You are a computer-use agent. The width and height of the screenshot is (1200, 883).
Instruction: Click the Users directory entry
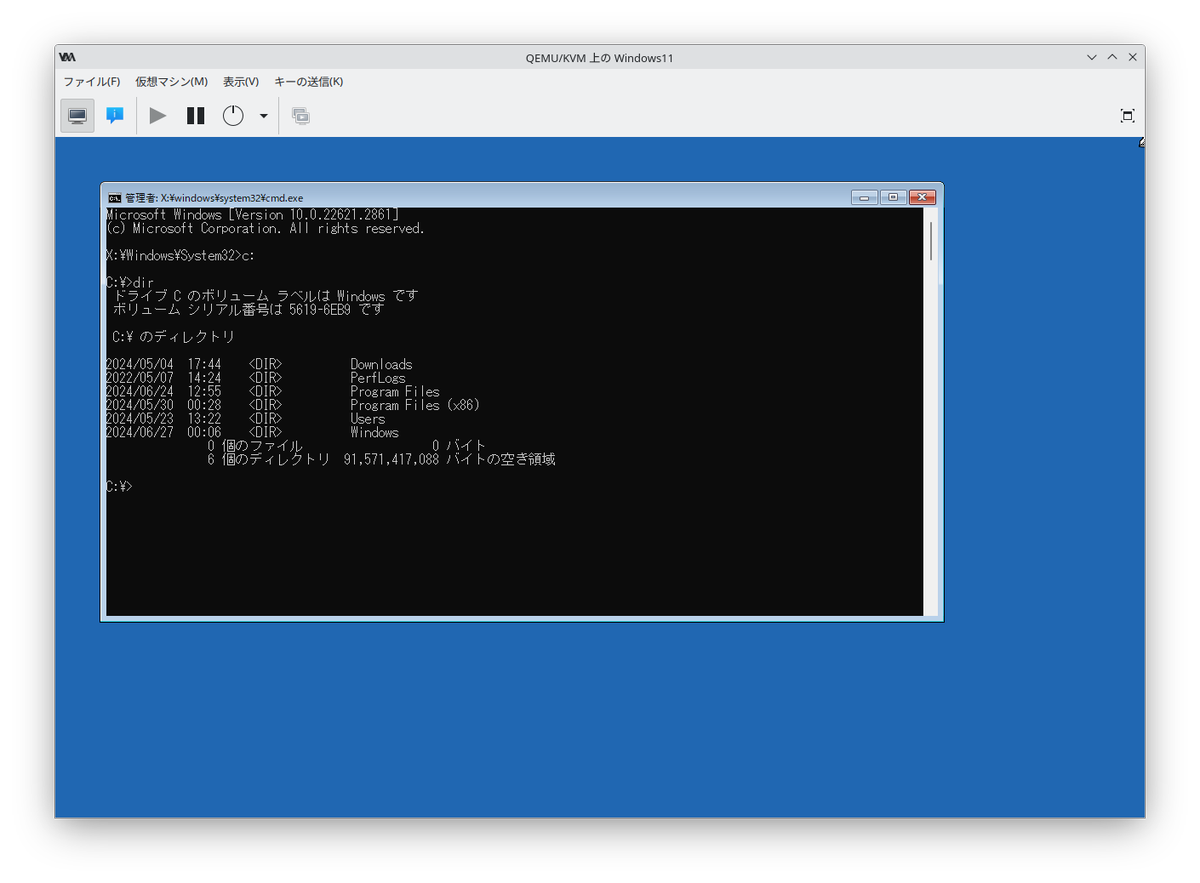click(367, 419)
